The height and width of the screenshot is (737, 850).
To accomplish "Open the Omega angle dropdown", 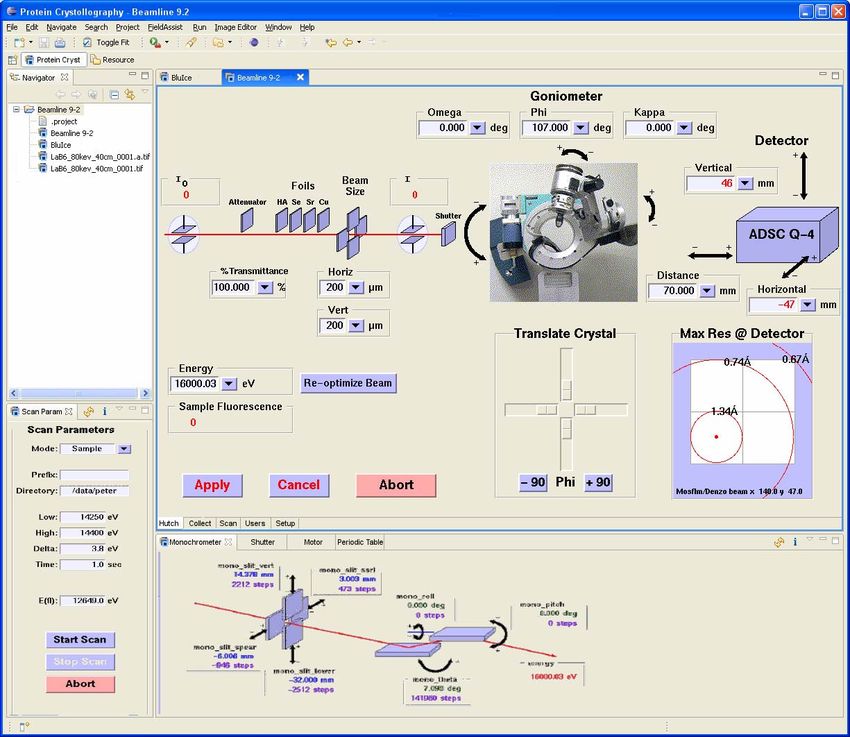I will [477, 128].
